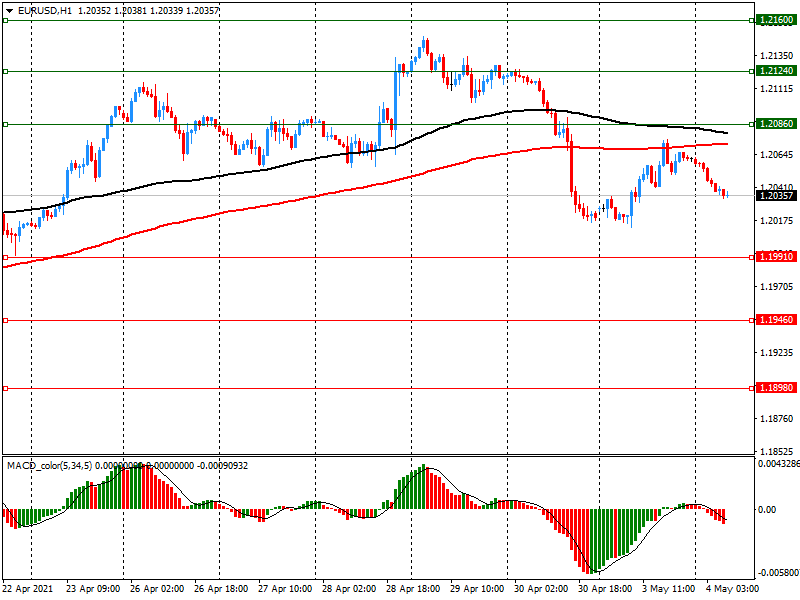Click the 1.20860 green level price label
This screenshot has width=800, height=600.
click(776, 124)
